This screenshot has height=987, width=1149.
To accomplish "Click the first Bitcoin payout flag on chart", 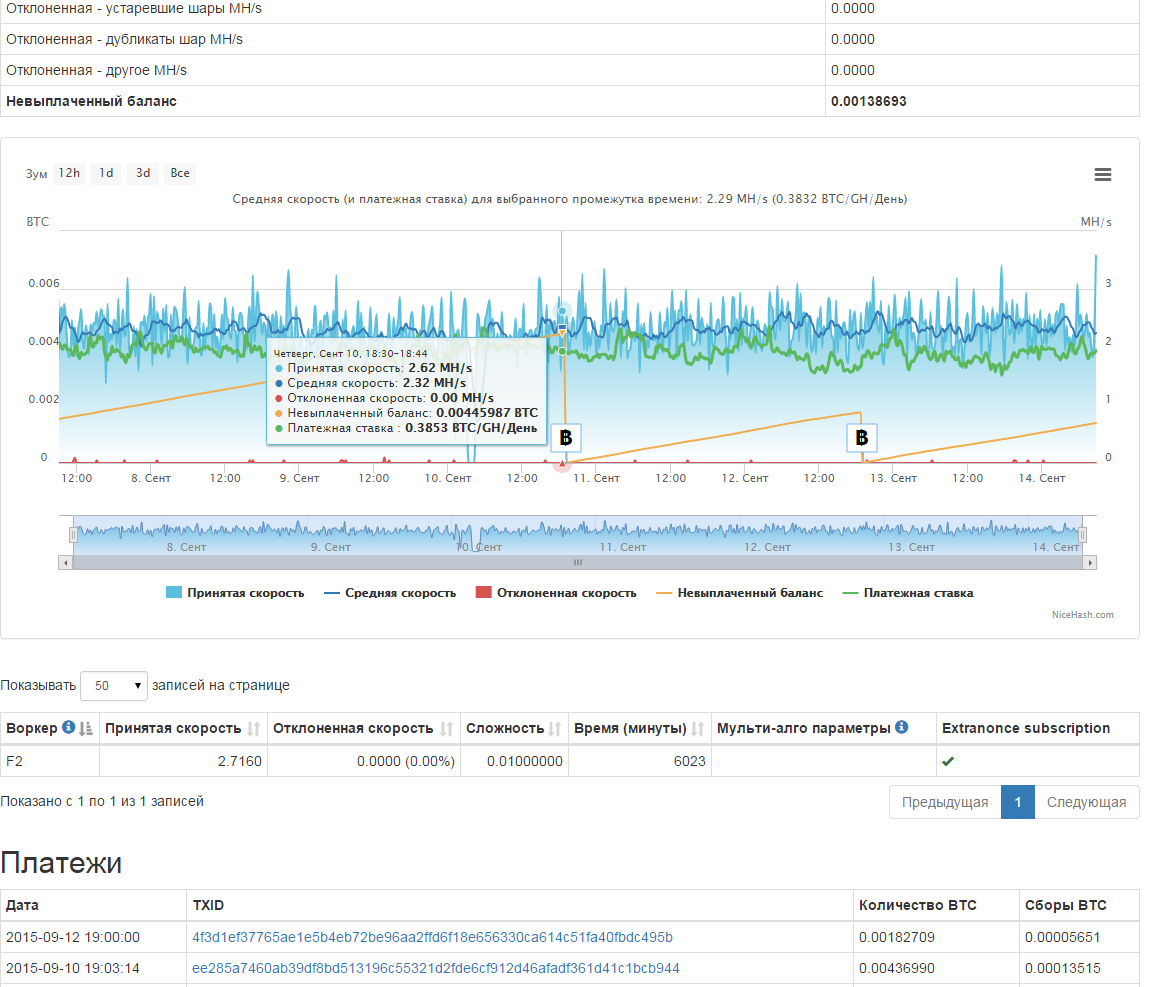I will coord(565,437).
